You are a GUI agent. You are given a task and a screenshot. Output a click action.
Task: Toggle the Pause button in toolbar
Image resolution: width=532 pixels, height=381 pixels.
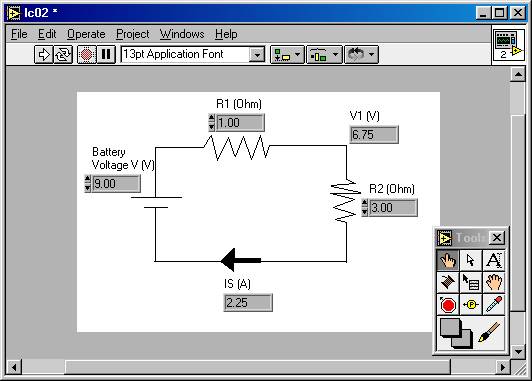(x=106, y=54)
